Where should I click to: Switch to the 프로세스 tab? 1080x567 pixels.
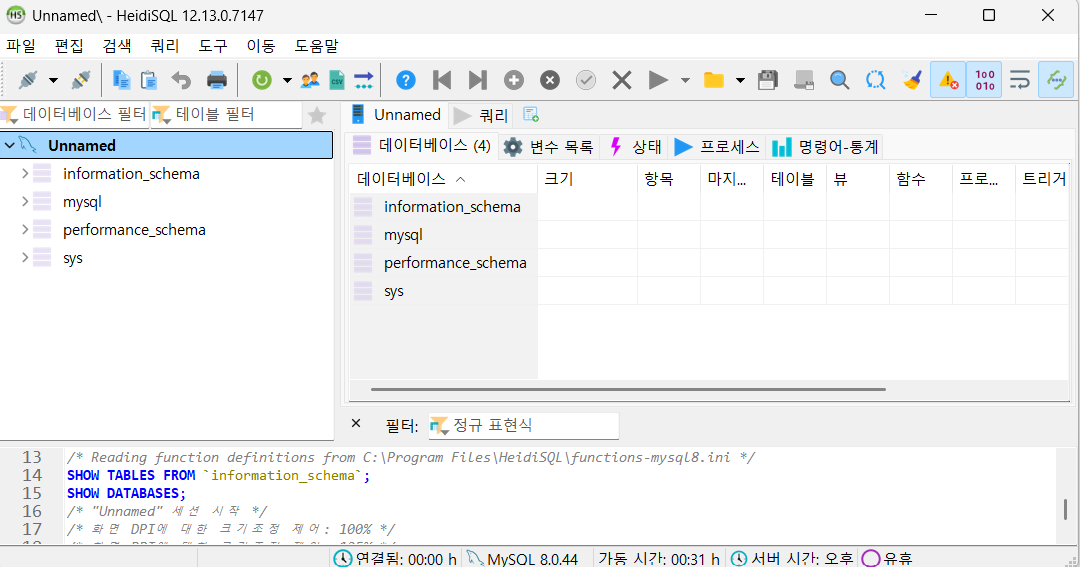[x=717, y=147]
